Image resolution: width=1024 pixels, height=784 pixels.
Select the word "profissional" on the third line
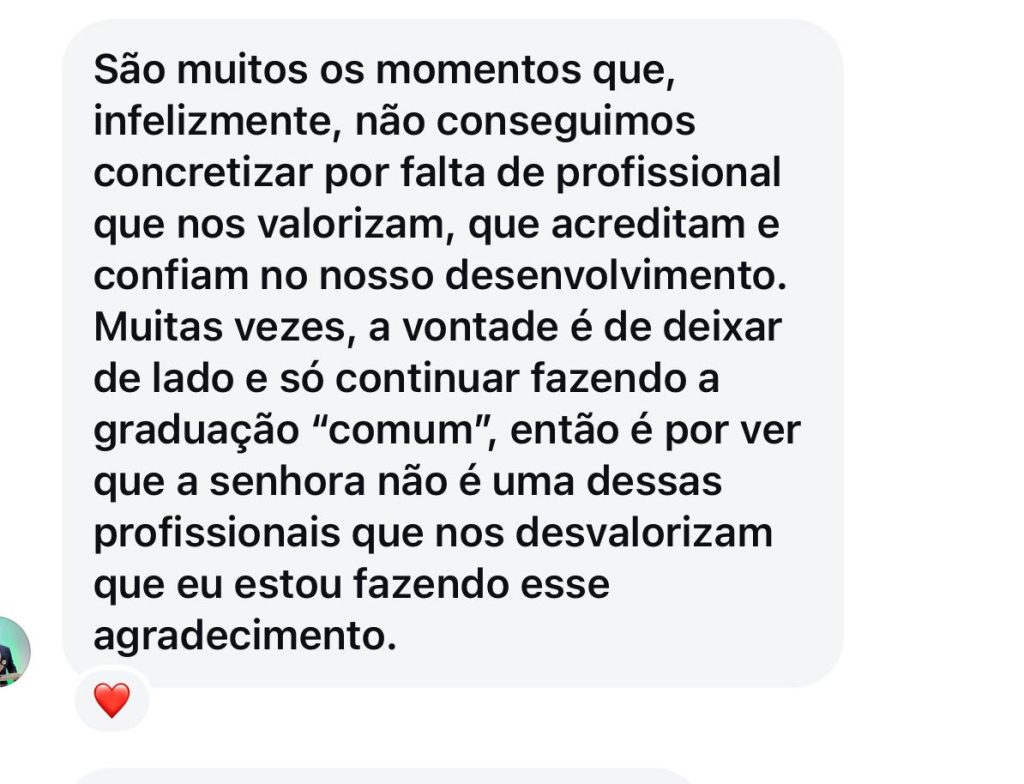pyautogui.click(x=668, y=174)
